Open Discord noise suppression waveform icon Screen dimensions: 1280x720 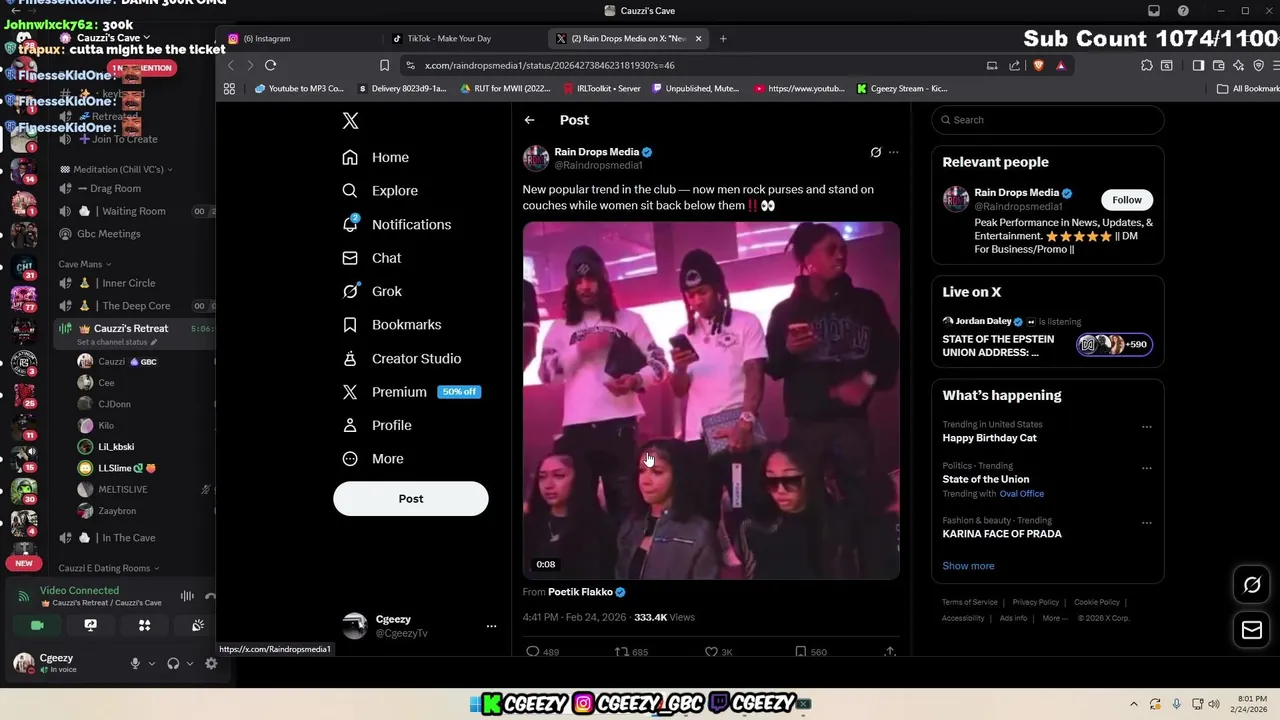(187, 597)
